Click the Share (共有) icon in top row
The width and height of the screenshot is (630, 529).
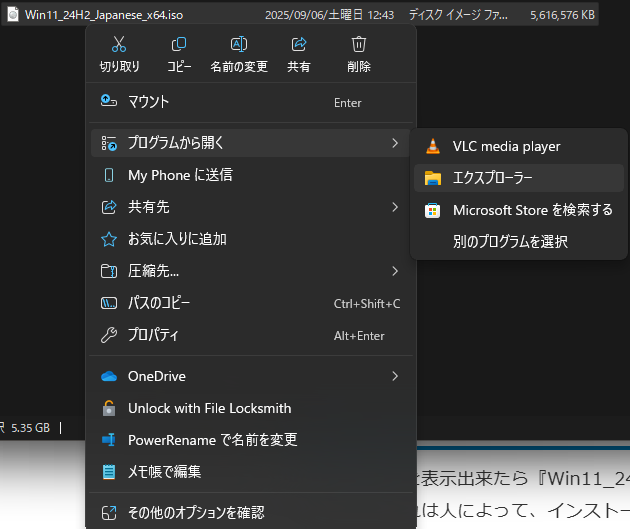pyautogui.click(x=299, y=44)
